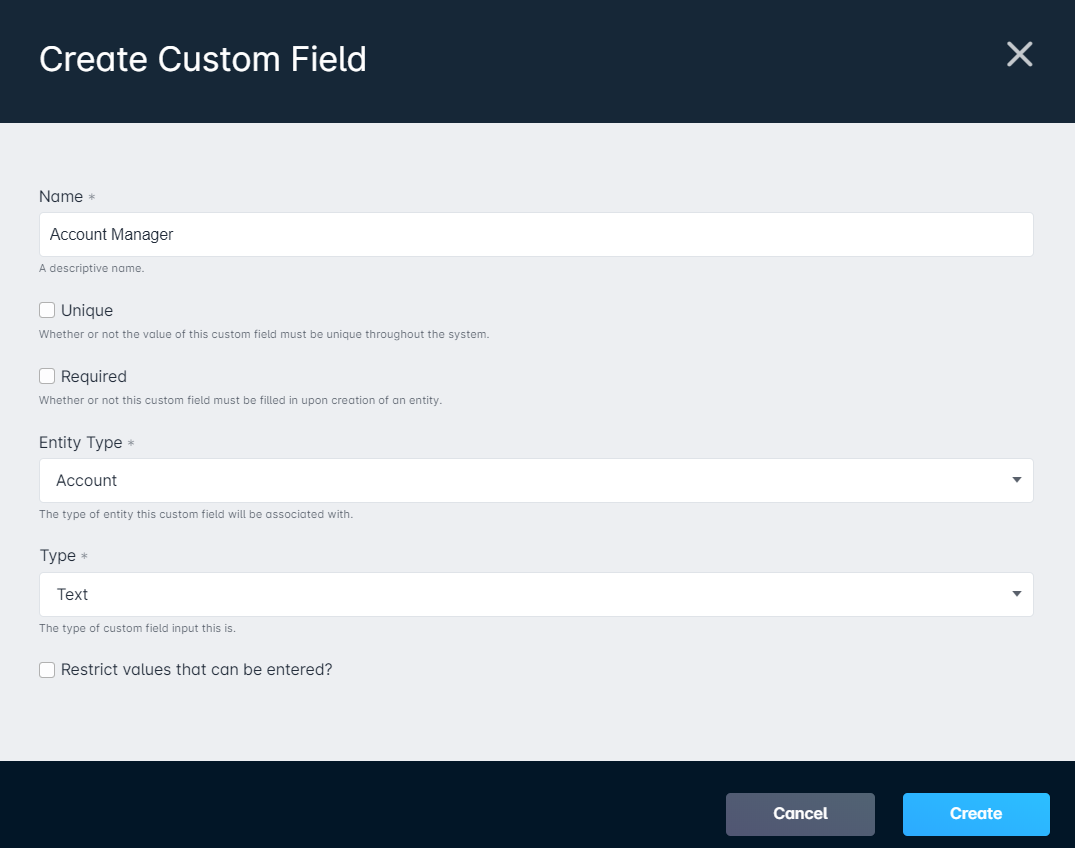Click into the Account Manager name field
This screenshot has height=848, width=1075.
coord(536,234)
